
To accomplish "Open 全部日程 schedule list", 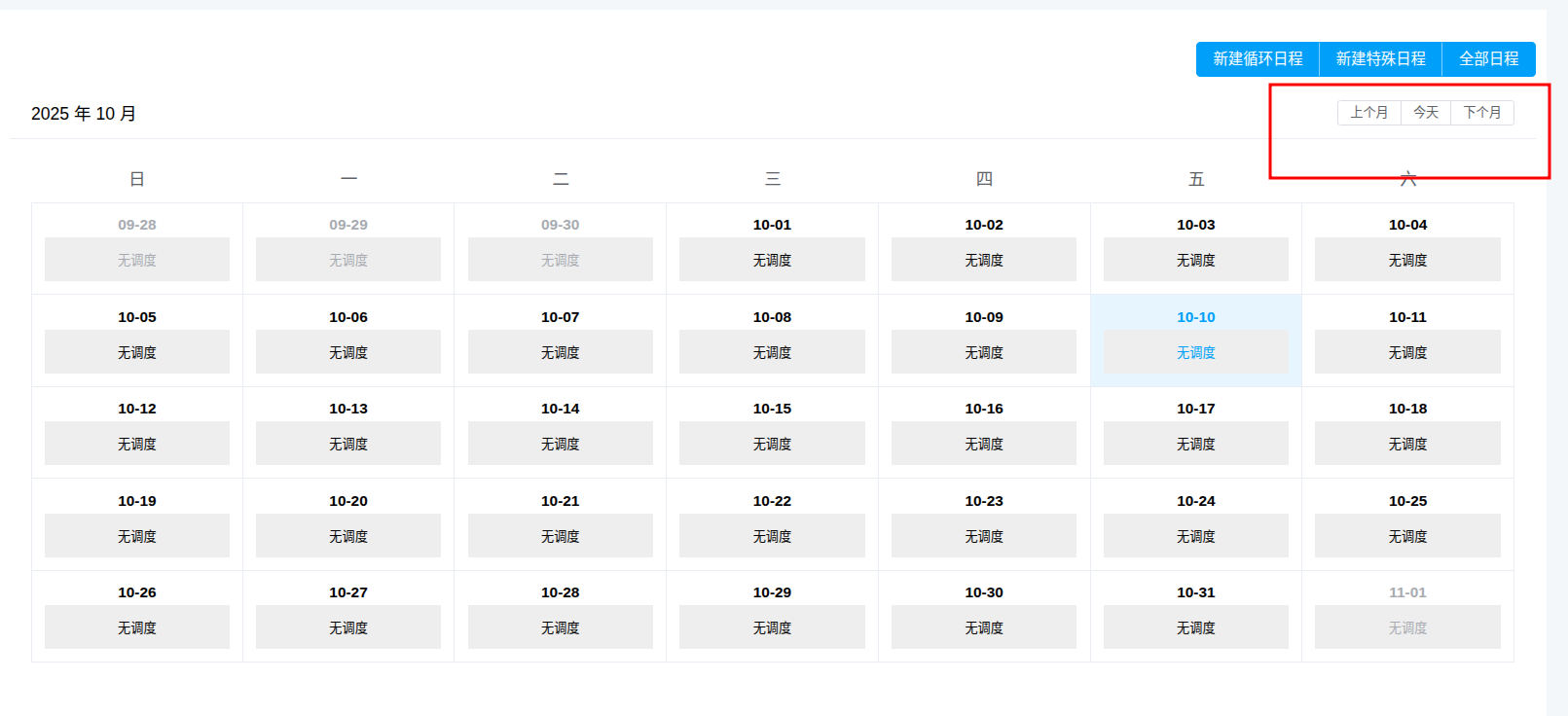I will click(1488, 59).
